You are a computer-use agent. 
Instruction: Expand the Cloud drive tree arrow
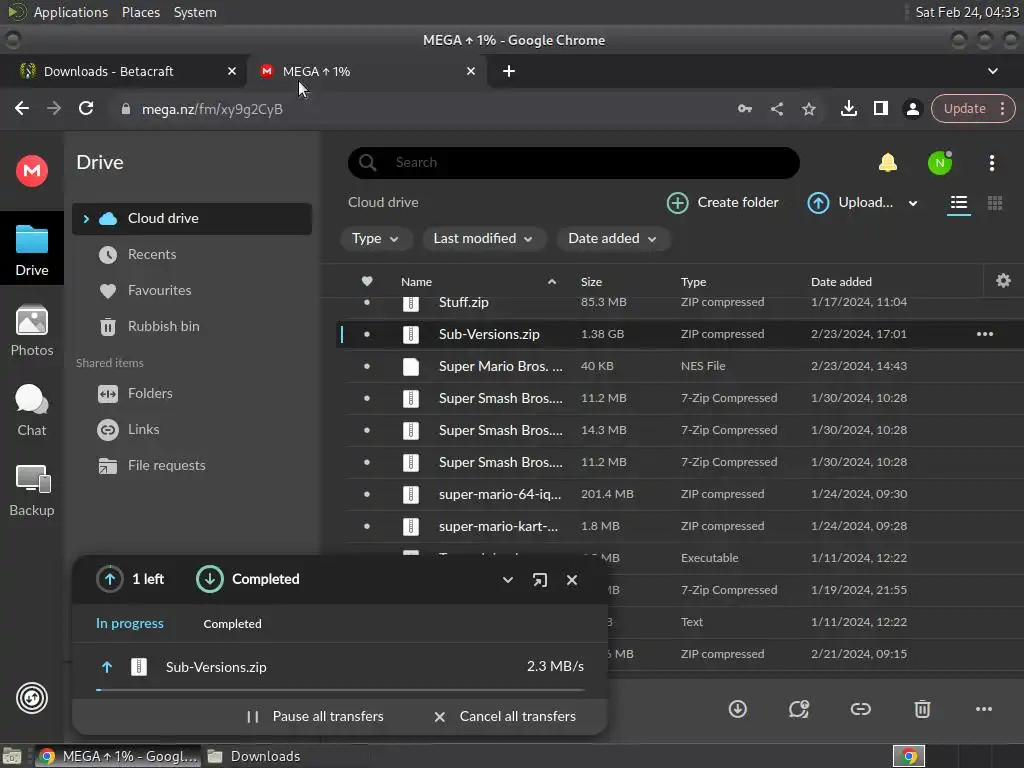coord(86,219)
